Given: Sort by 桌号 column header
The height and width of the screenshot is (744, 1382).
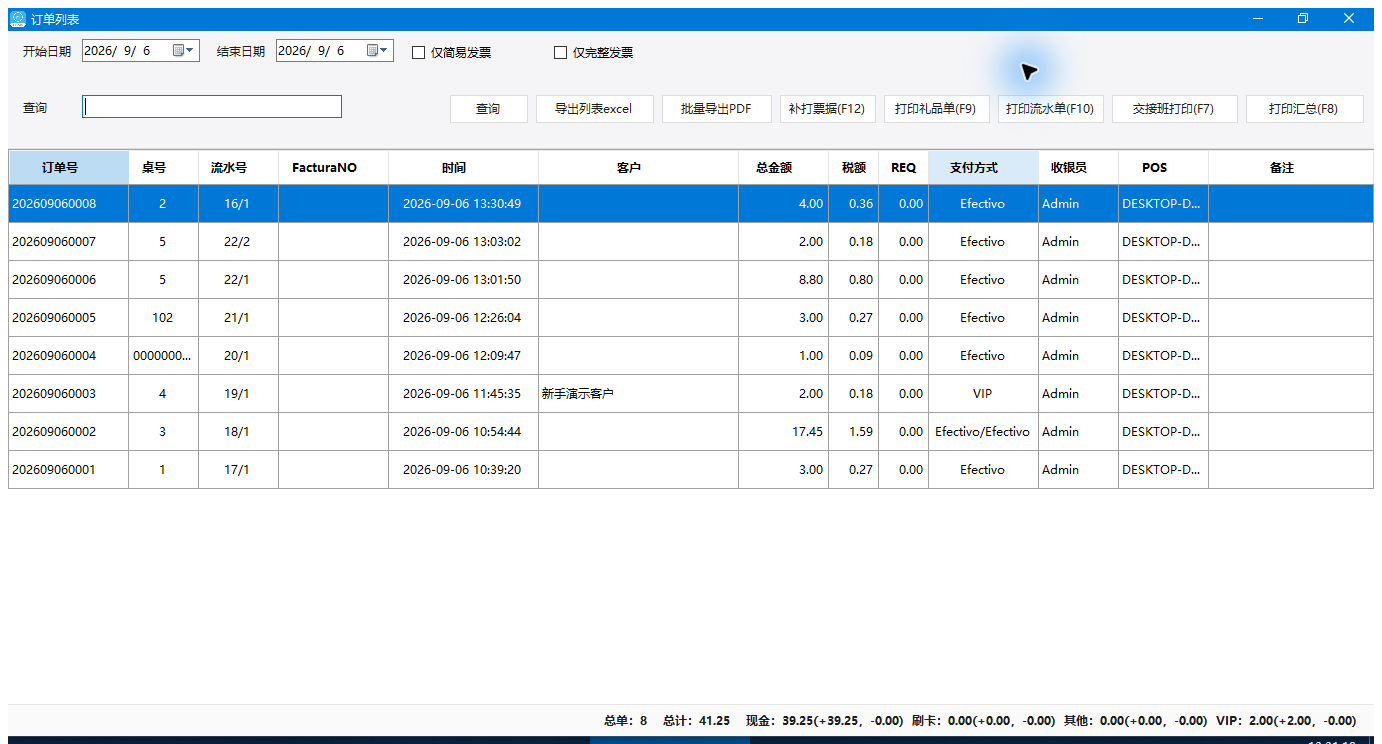Looking at the screenshot, I should coord(164,167).
